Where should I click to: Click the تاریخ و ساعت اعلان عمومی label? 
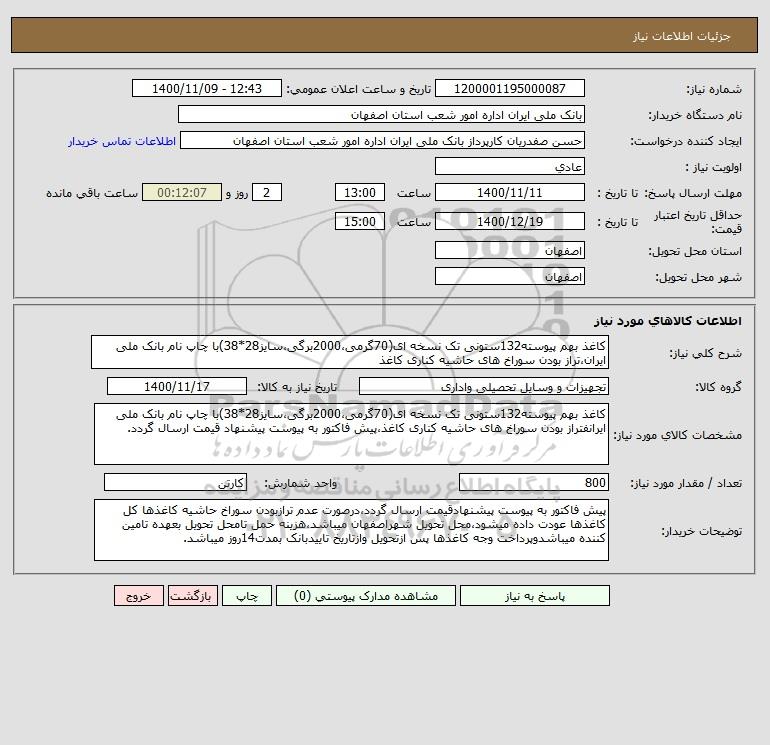tap(358, 89)
